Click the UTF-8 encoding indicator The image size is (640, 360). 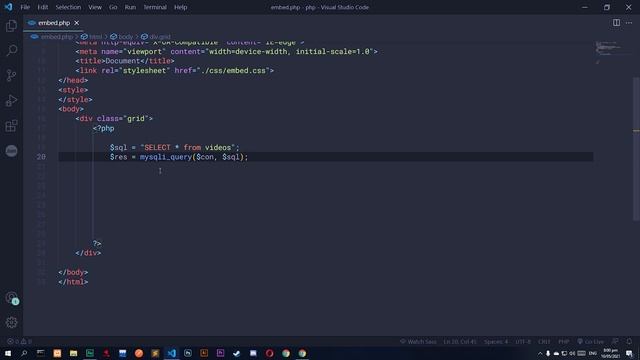tap(523, 341)
